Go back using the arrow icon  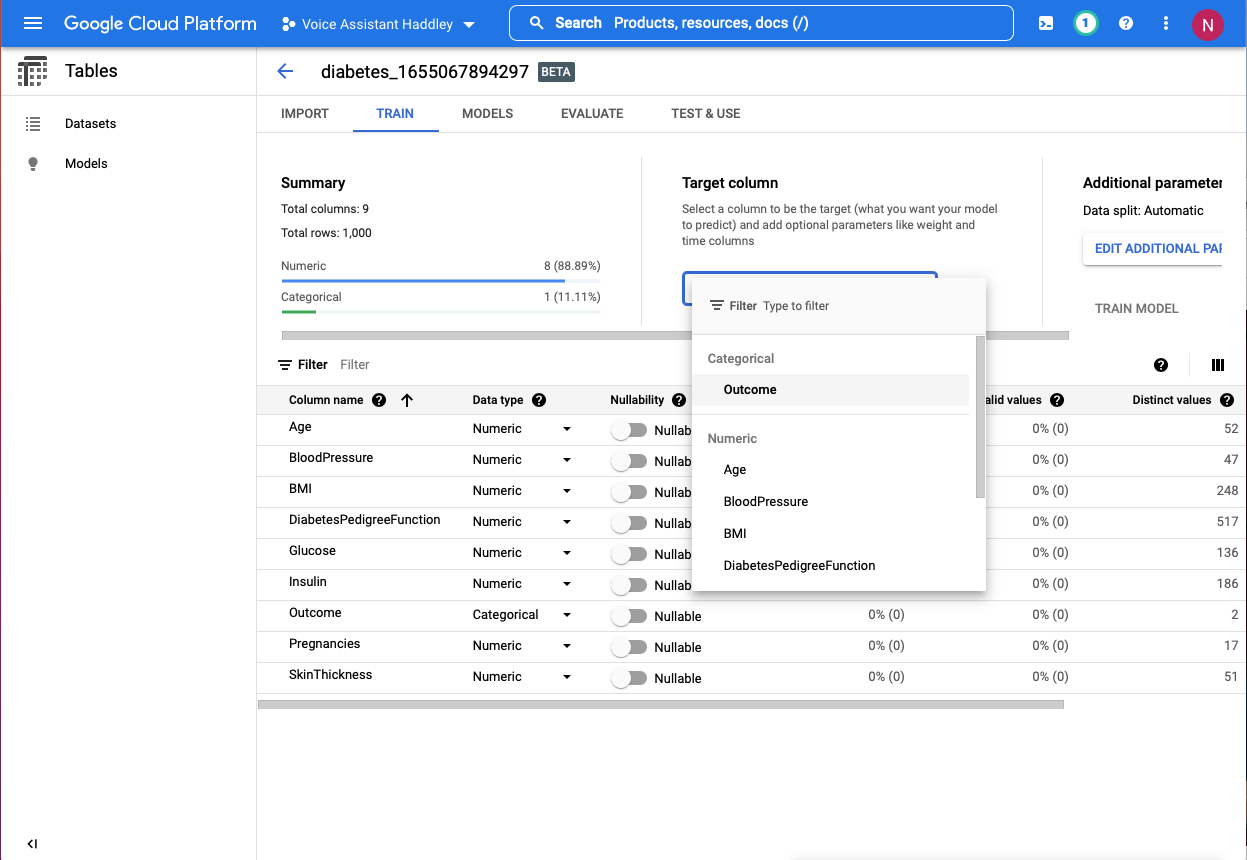pos(285,71)
